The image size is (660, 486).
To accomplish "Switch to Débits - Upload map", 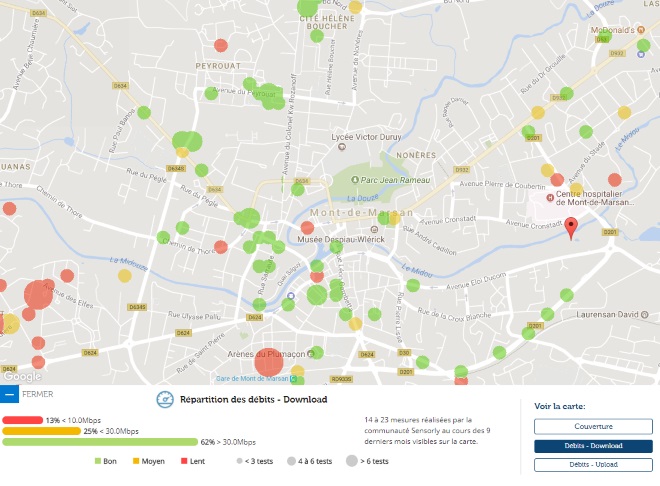I will pyautogui.click(x=593, y=465).
